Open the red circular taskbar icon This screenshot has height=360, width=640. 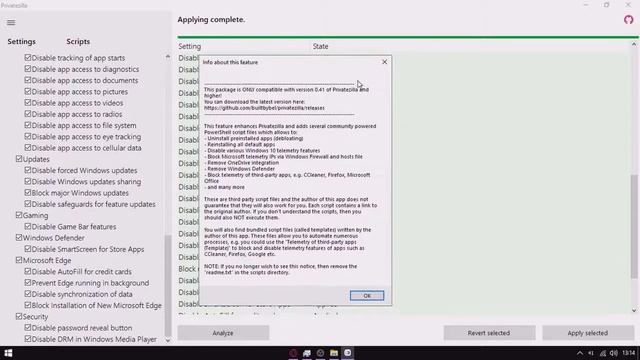pyautogui.click(x=293, y=353)
